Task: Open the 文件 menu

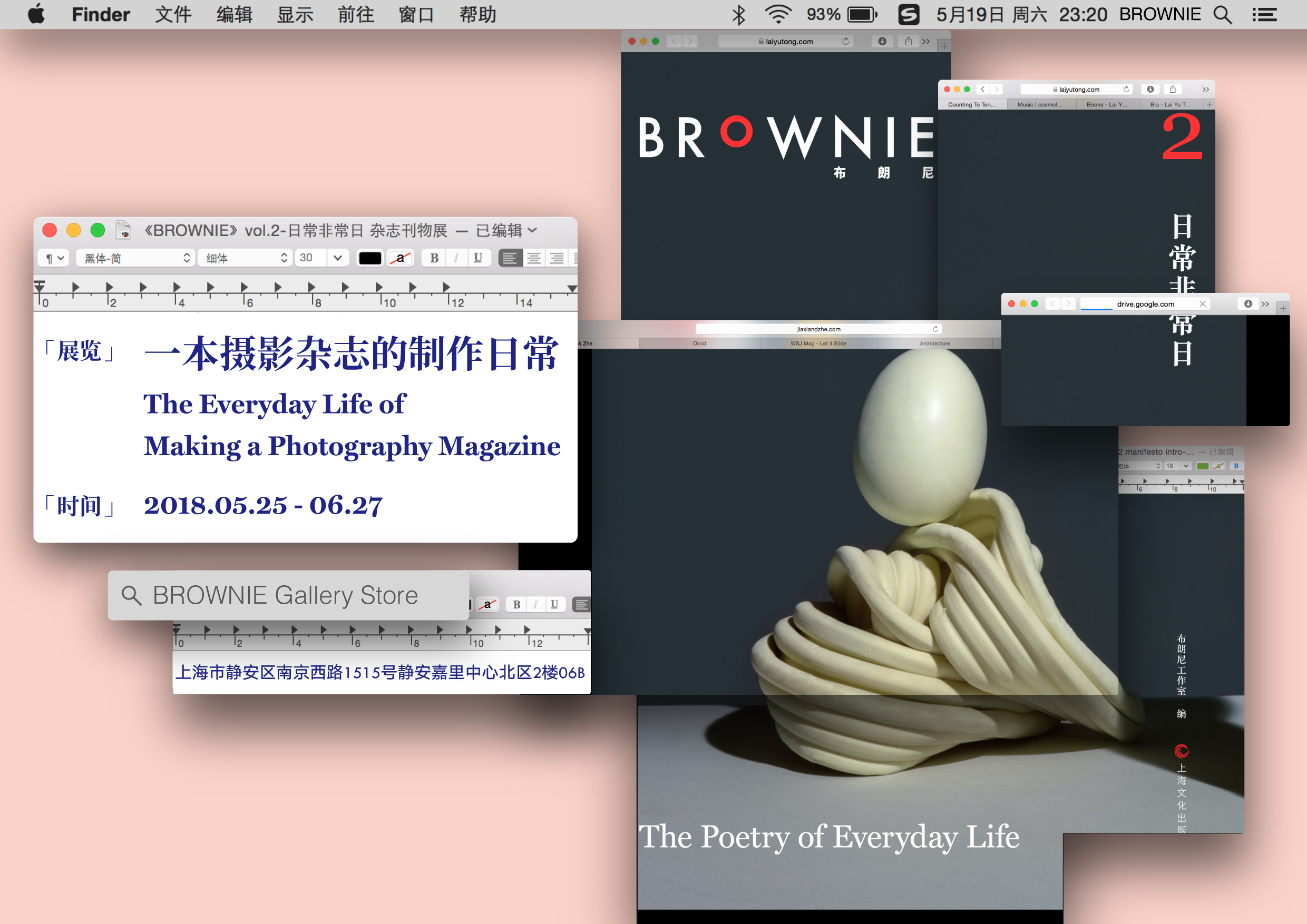Action: coord(173,14)
